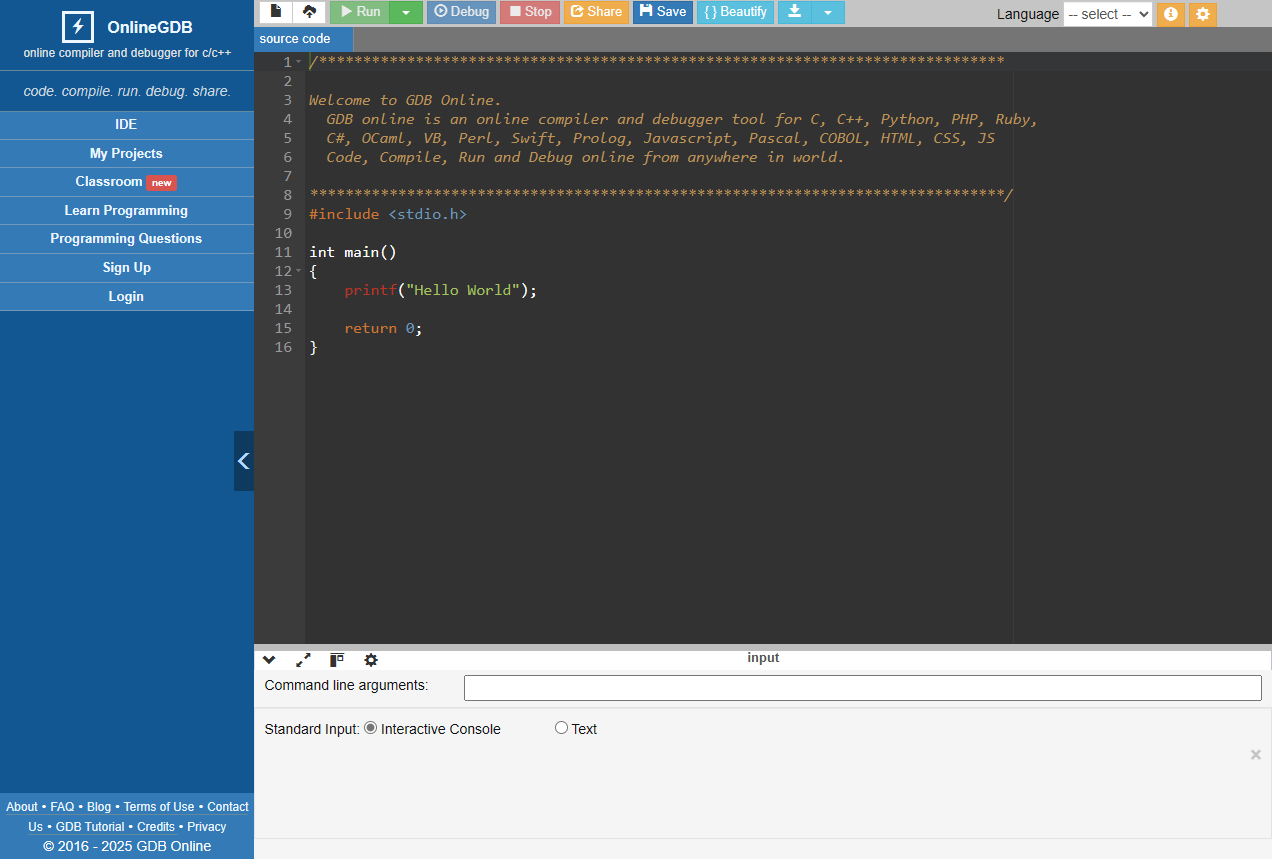The image size is (1272, 859).
Task: Stop the running program
Action: (529, 12)
